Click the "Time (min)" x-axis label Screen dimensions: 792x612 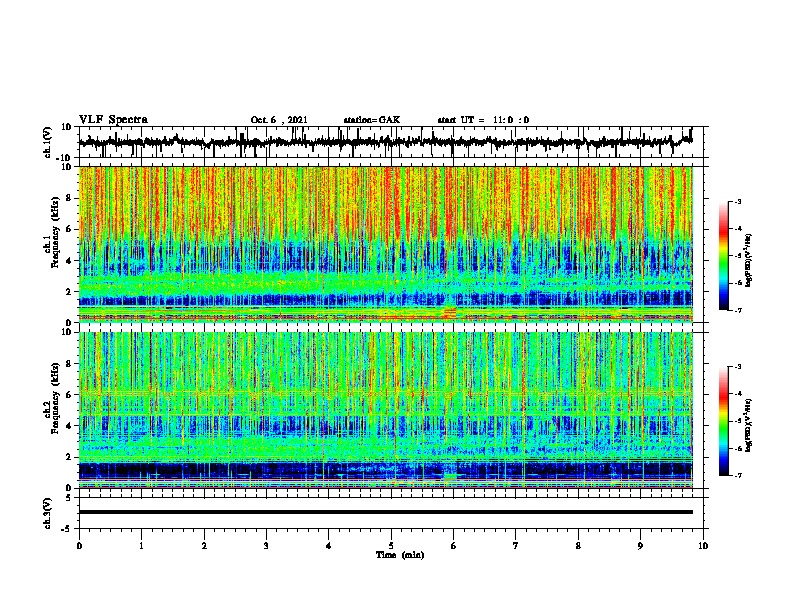(400, 555)
